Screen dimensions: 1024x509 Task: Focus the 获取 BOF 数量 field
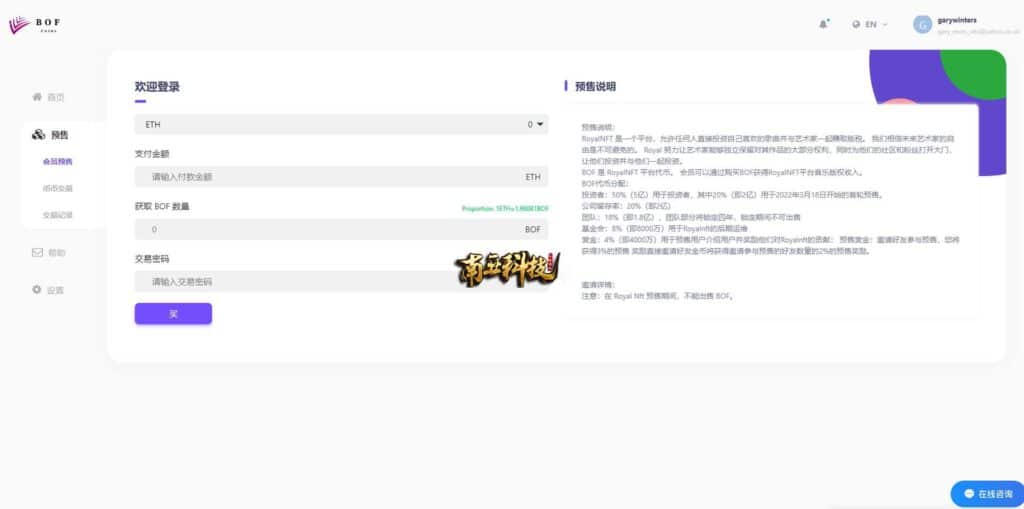(x=342, y=229)
